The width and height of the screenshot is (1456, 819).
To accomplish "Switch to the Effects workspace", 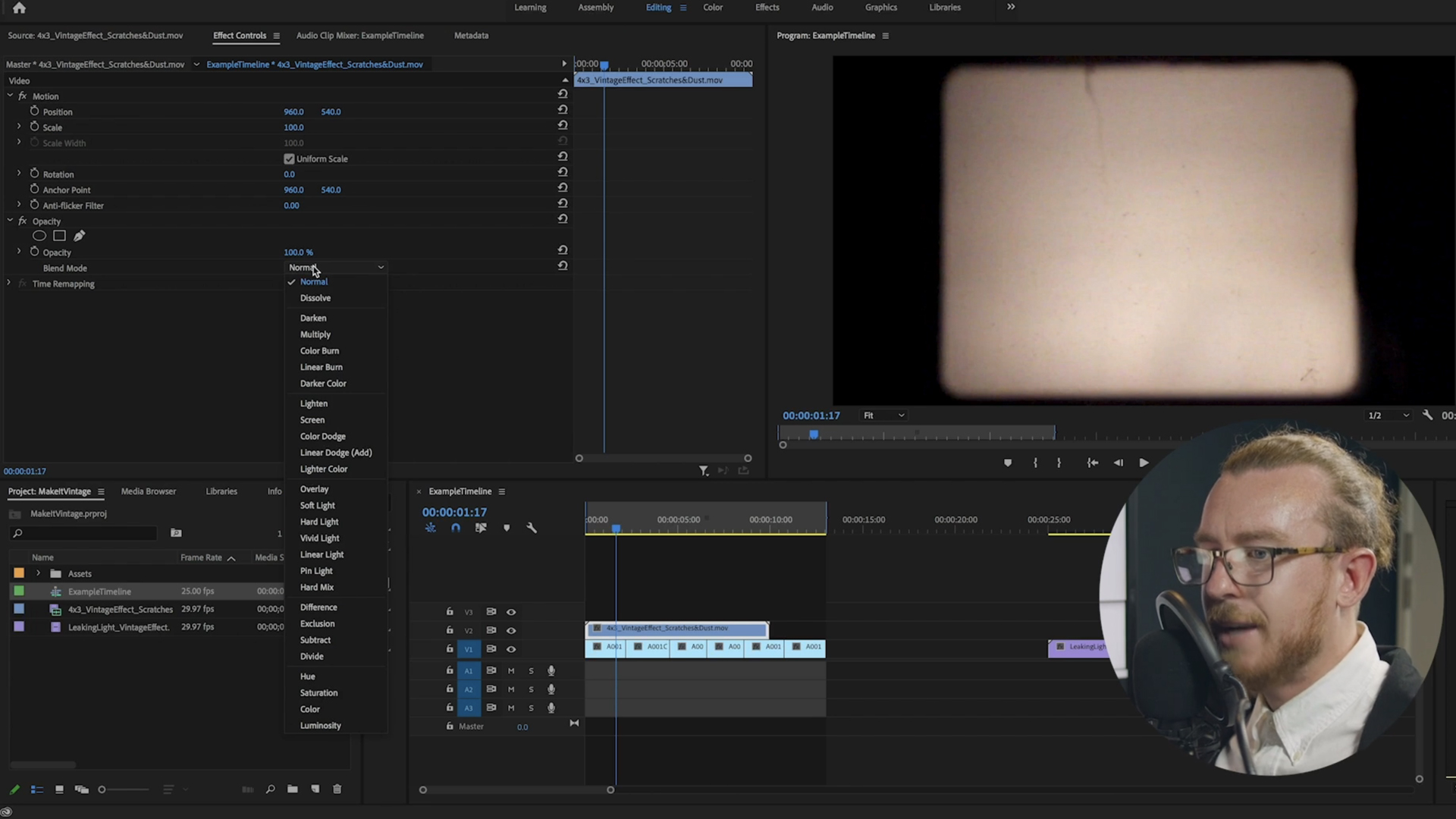I will pos(767,8).
